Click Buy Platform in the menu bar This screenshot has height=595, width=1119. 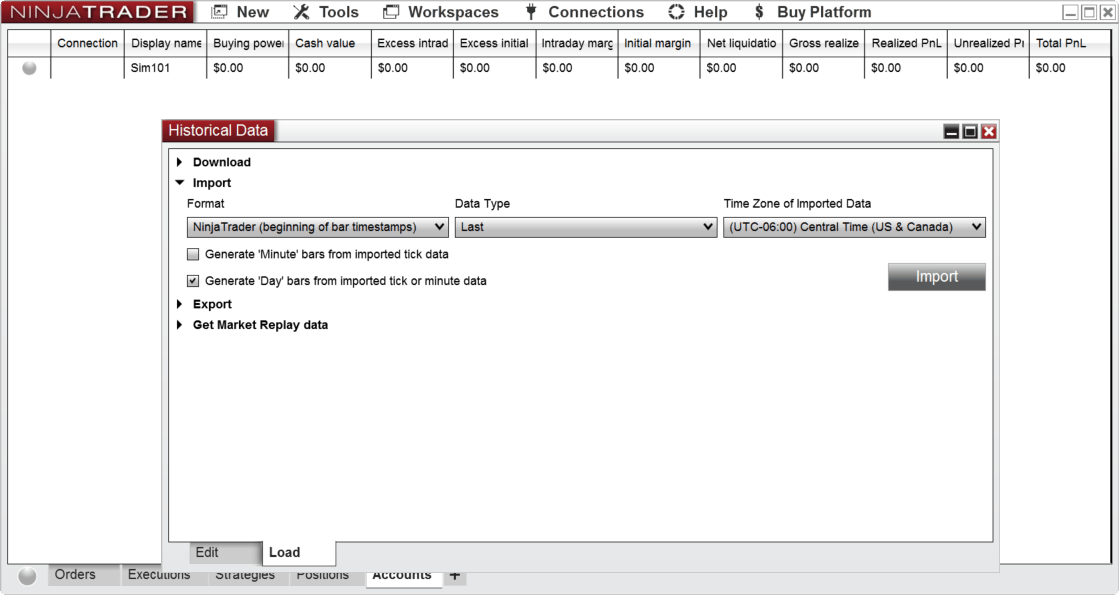(x=824, y=12)
